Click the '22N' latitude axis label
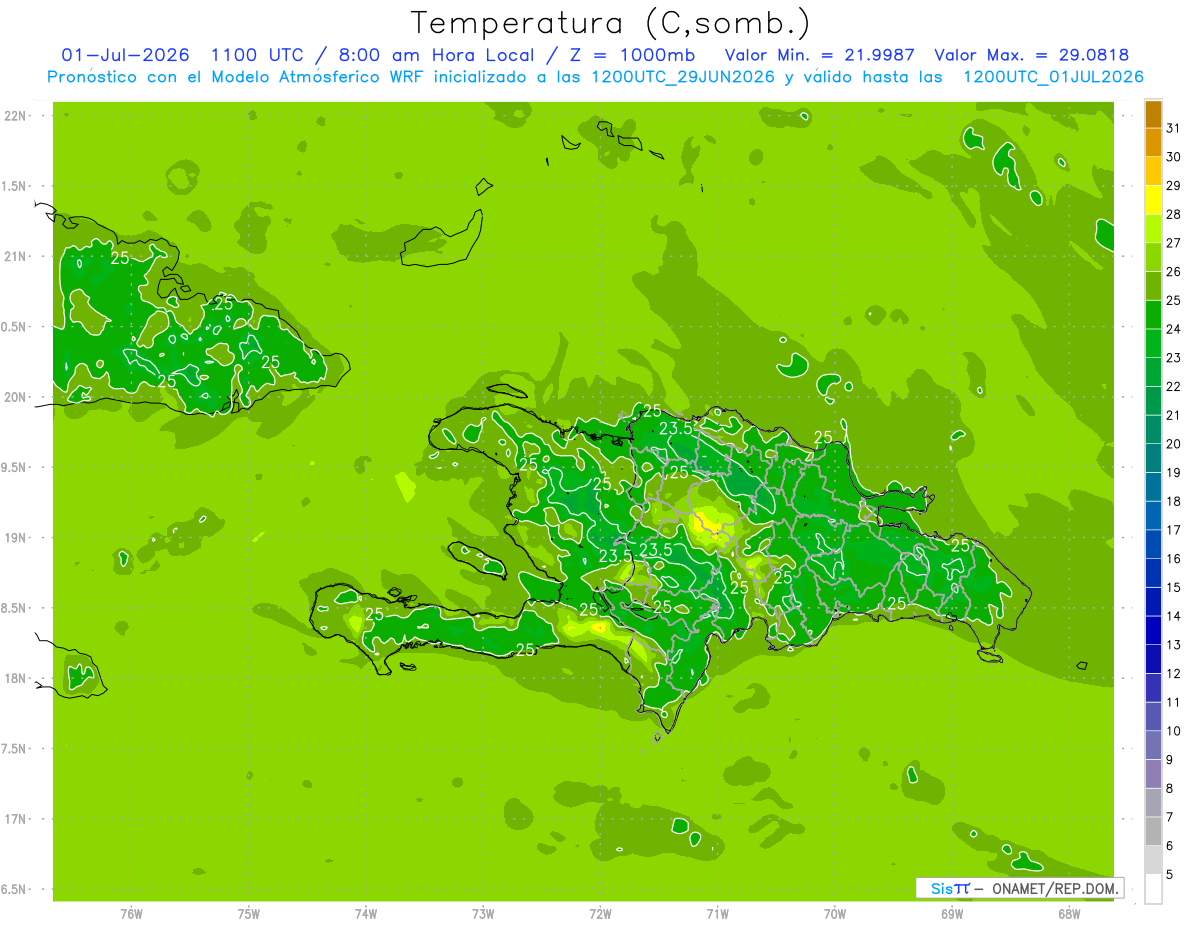Viewport: 1200px width, 927px height. pyautogui.click(x=14, y=115)
